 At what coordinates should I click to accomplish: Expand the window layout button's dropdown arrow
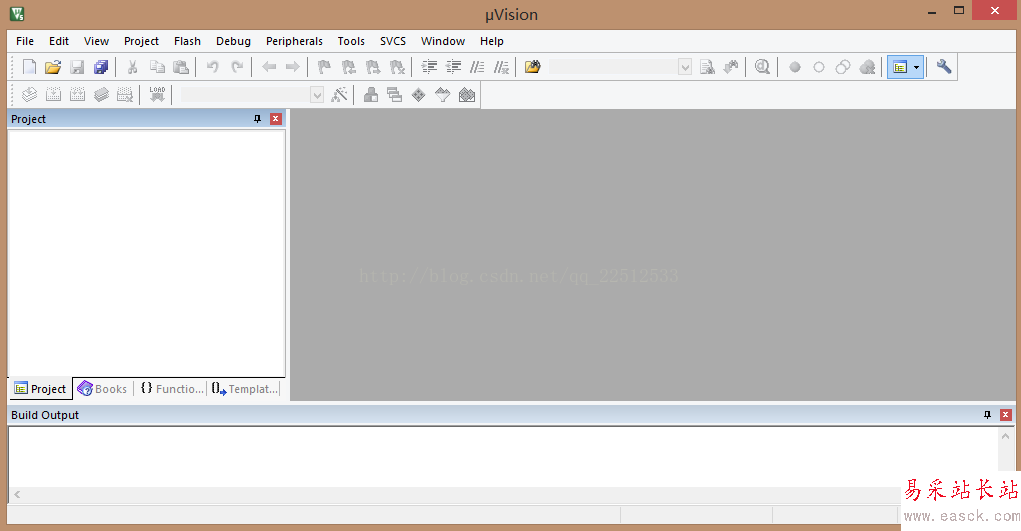point(917,67)
